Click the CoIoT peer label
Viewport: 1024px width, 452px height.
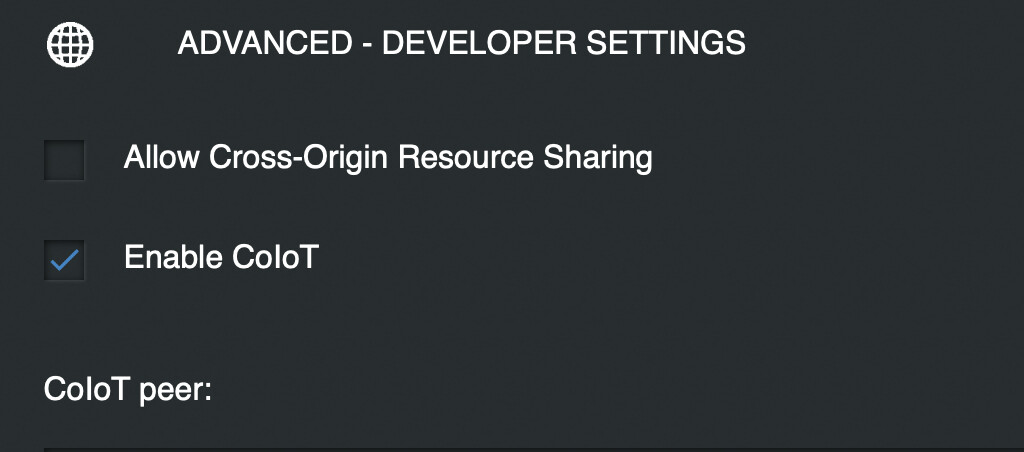pos(128,389)
